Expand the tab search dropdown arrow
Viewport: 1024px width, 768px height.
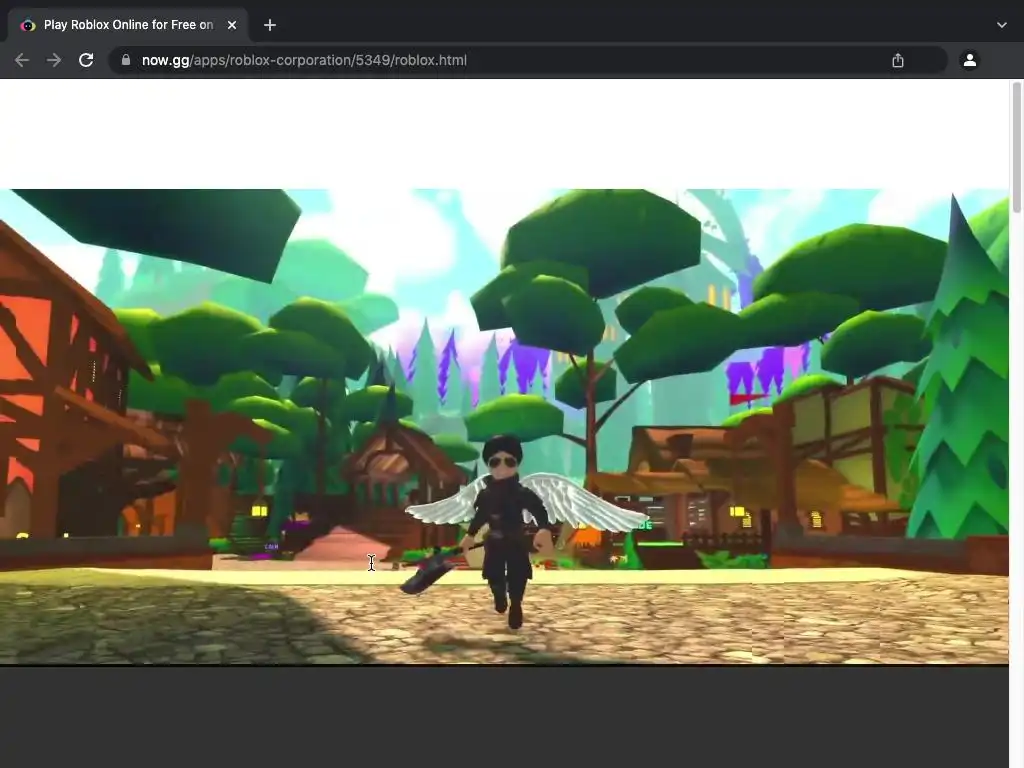(1002, 25)
